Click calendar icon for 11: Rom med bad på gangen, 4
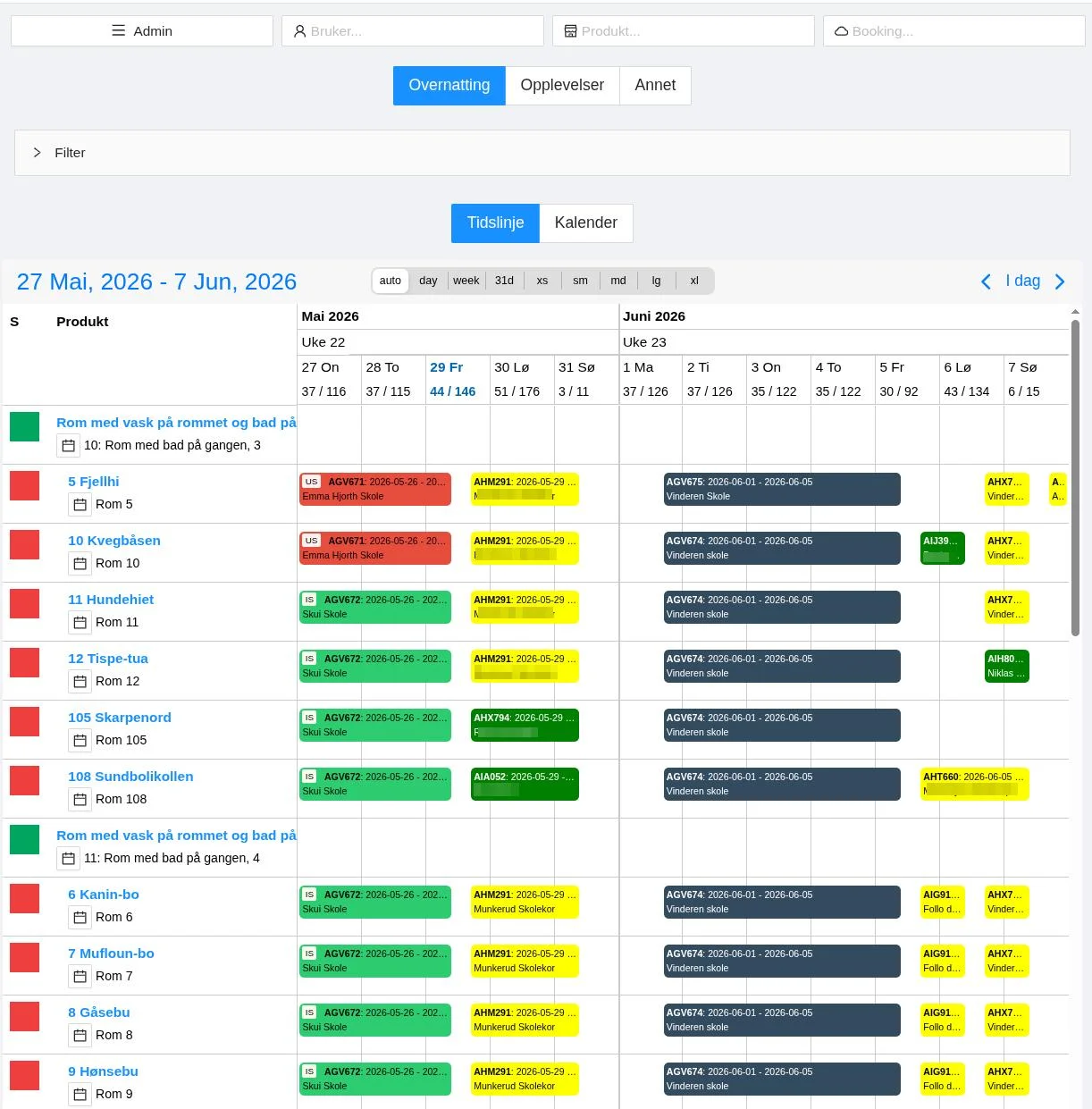 [x=68, y=859]
